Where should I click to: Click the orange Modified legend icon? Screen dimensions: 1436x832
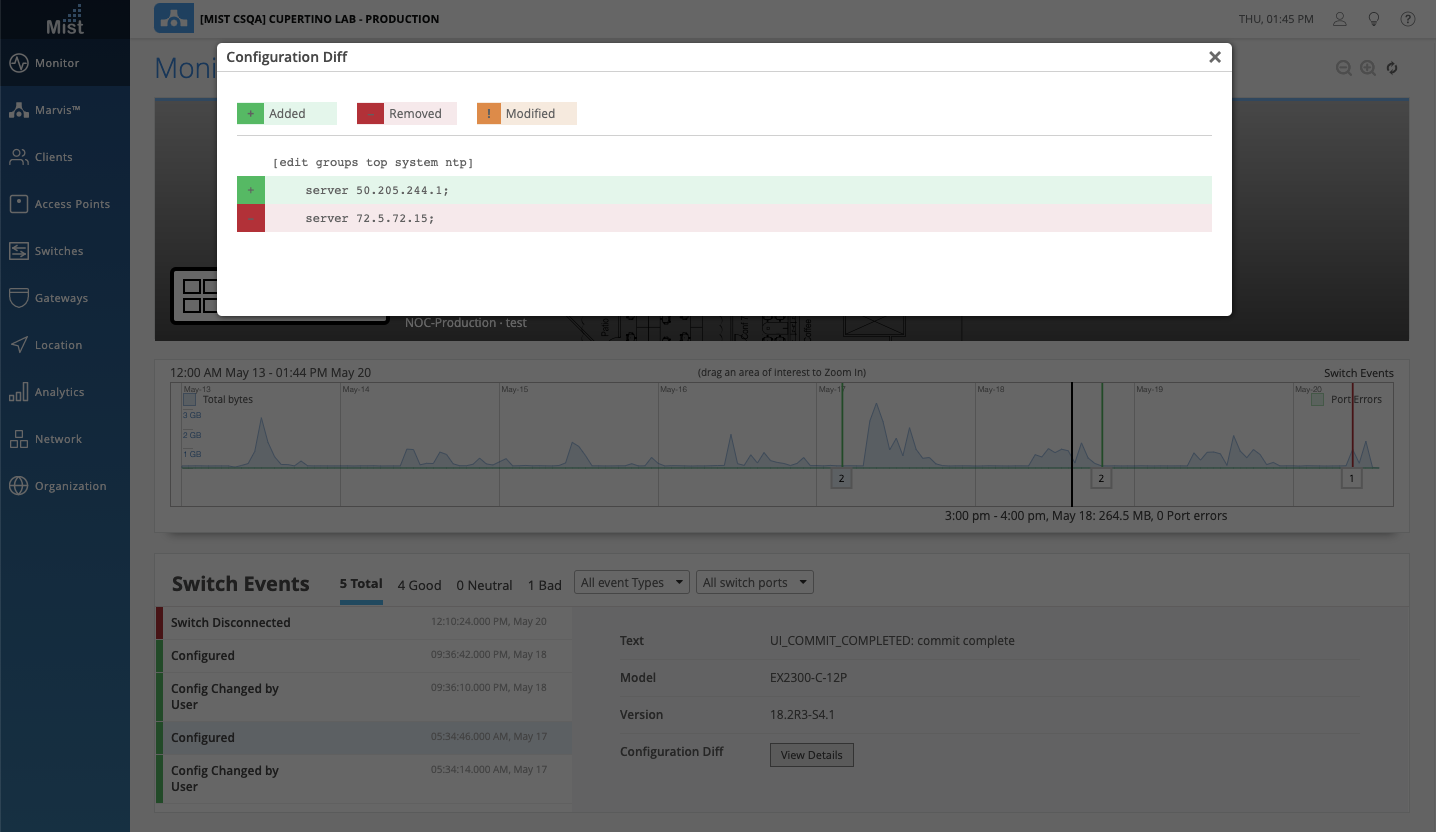pyautogui.click(x=490, y=114)
